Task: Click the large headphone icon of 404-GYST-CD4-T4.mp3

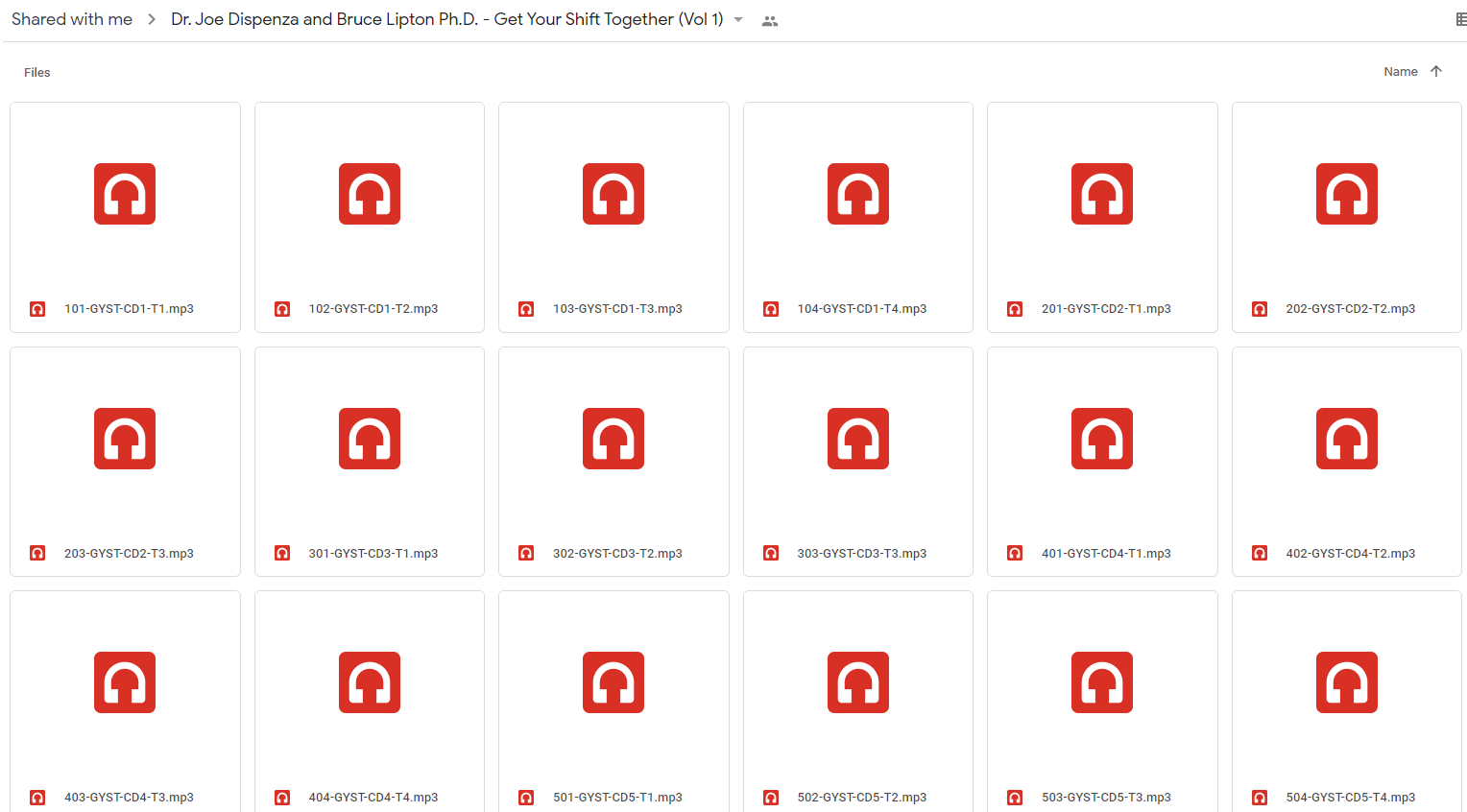Action: [370, 682]
